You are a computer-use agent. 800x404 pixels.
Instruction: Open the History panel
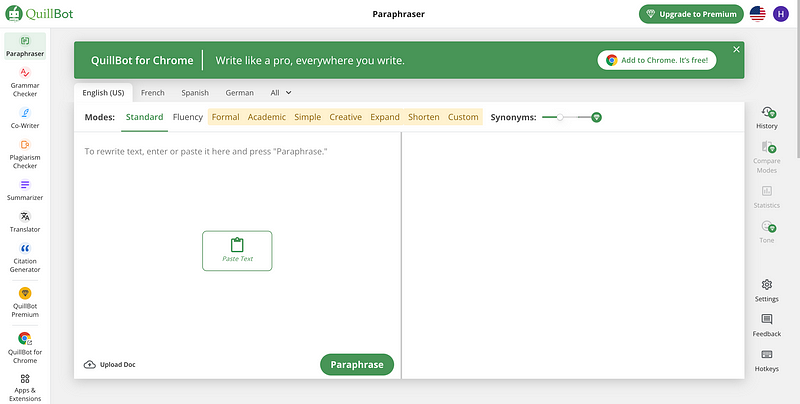pos(766,118)
